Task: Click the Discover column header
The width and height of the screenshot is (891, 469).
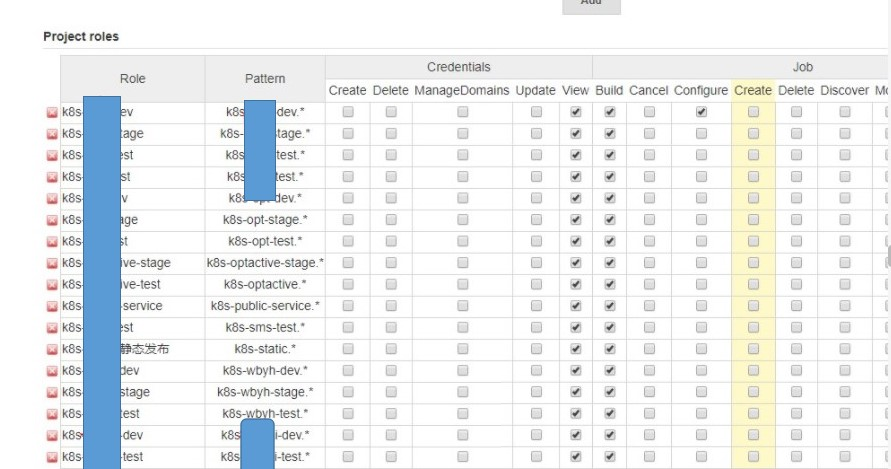Action: point(844,91)
